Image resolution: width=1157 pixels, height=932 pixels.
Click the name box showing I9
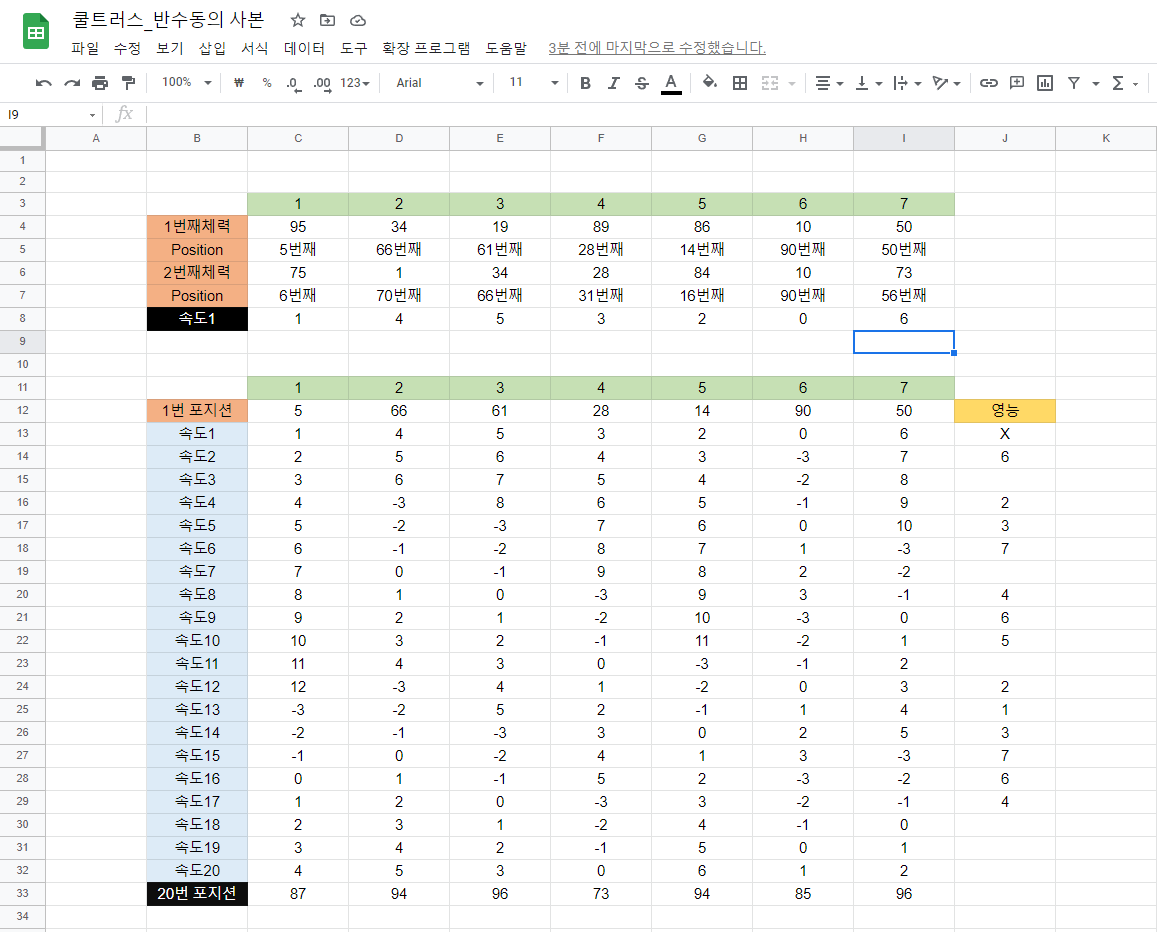point(52,114)
